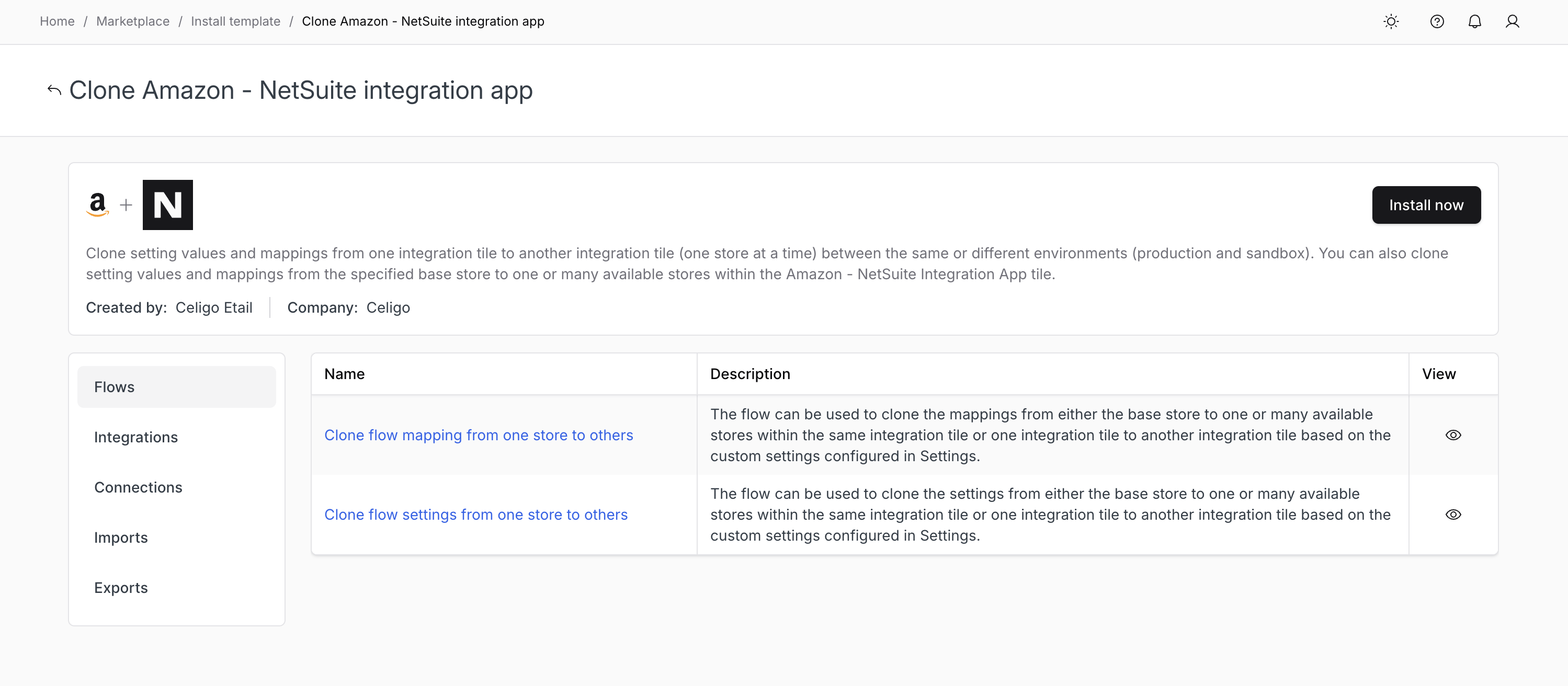Click the description of the settings flow
This screenshot has height=686, width=1568.
(x=1050, y=515)
